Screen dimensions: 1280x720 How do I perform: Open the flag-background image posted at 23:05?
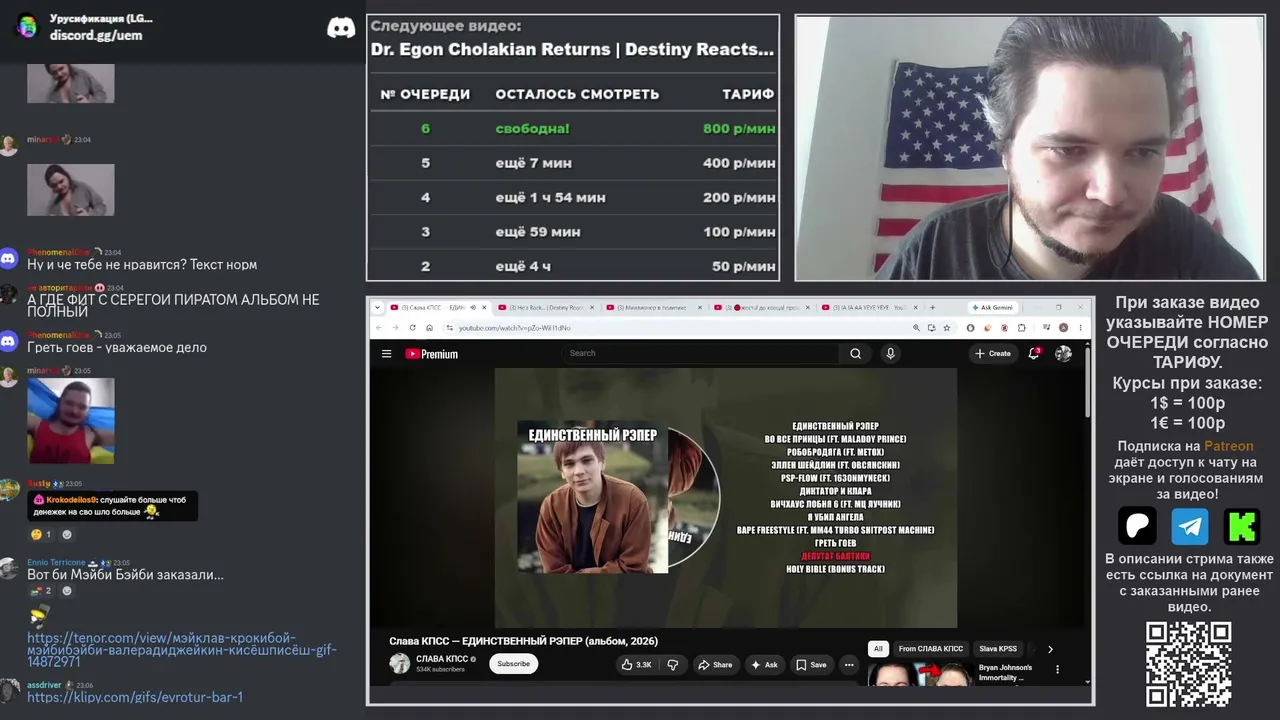71,420
